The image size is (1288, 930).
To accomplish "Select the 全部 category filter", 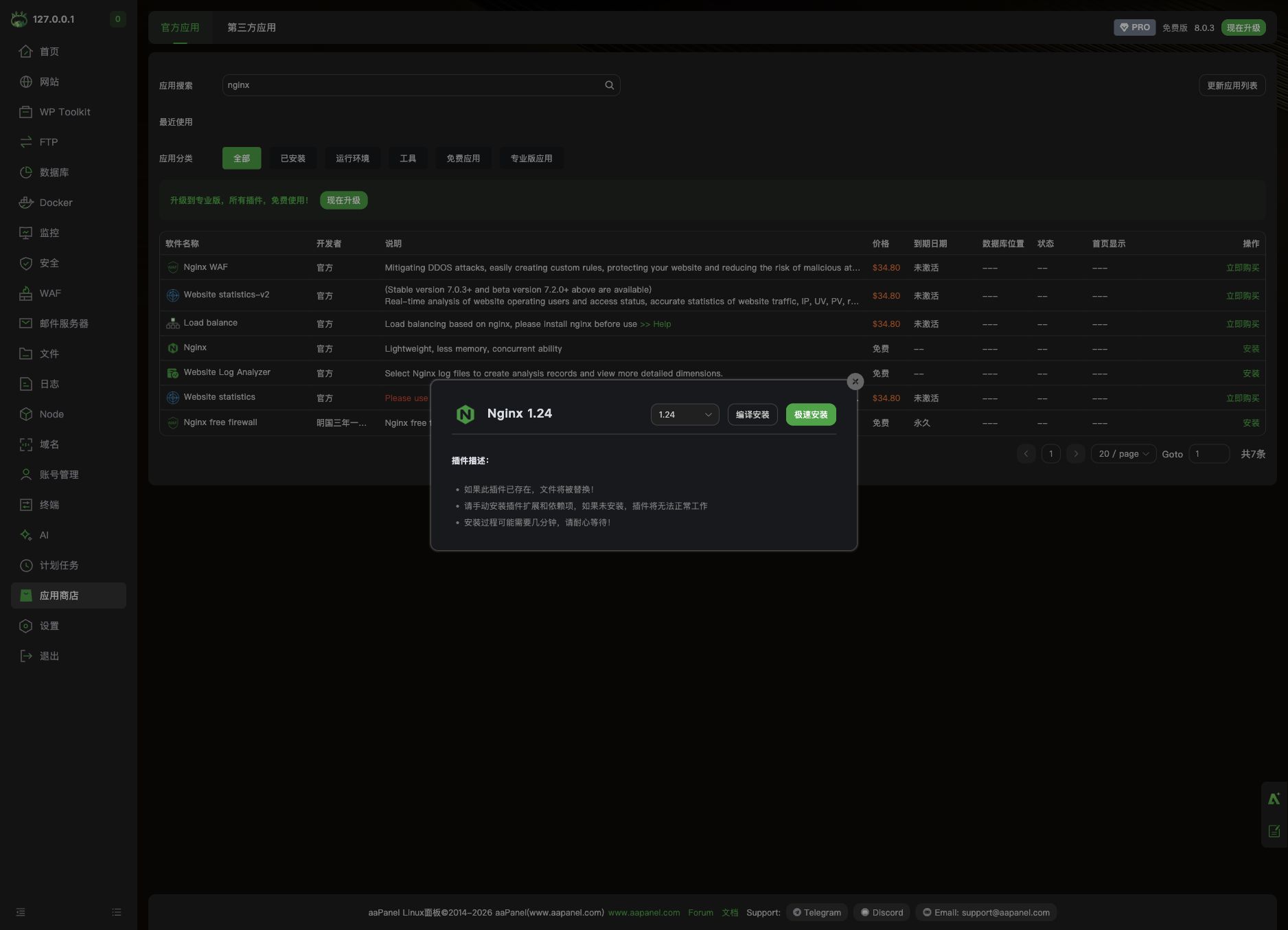I will [242, 158].
